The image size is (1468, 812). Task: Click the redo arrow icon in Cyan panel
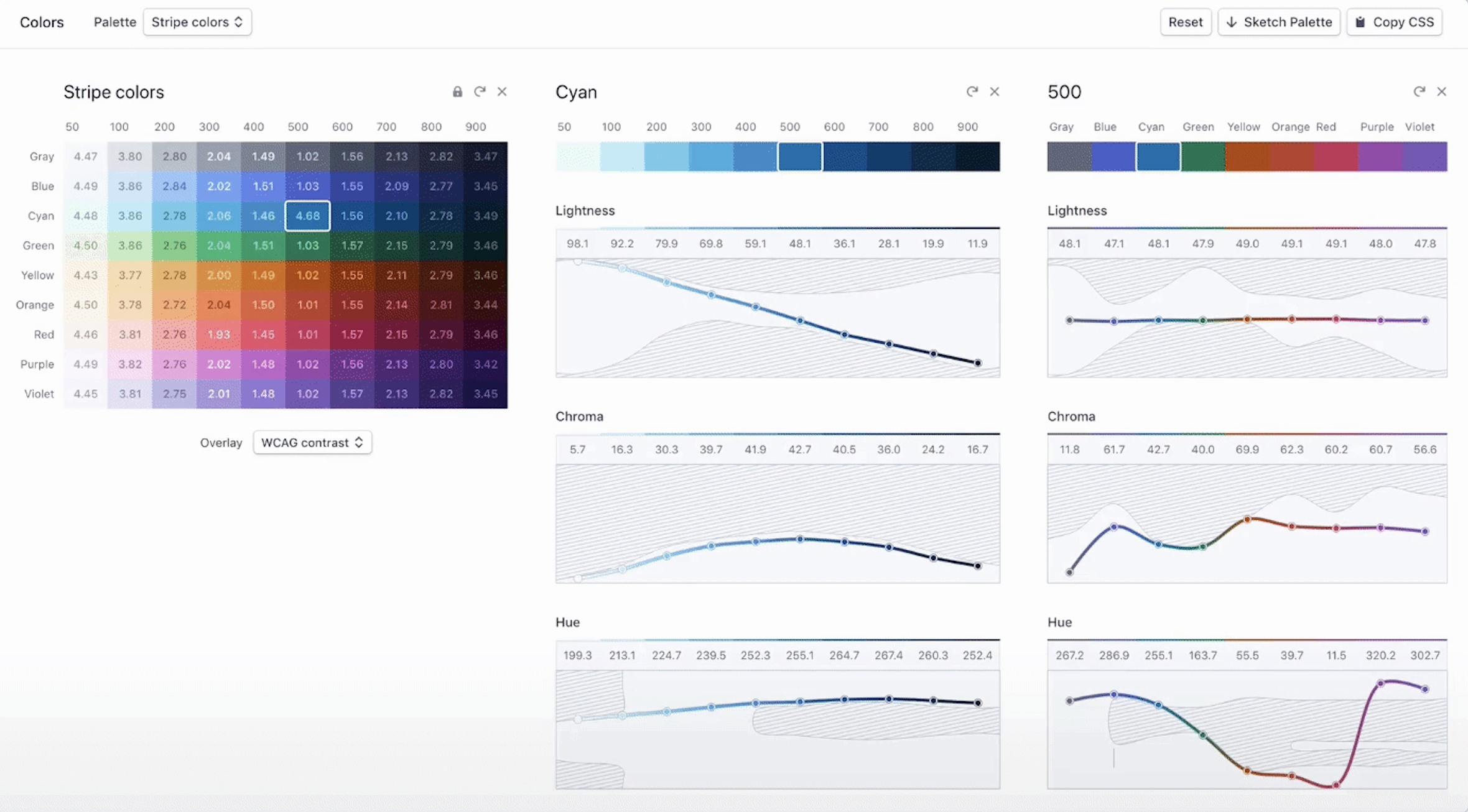[x=972, y=92]
